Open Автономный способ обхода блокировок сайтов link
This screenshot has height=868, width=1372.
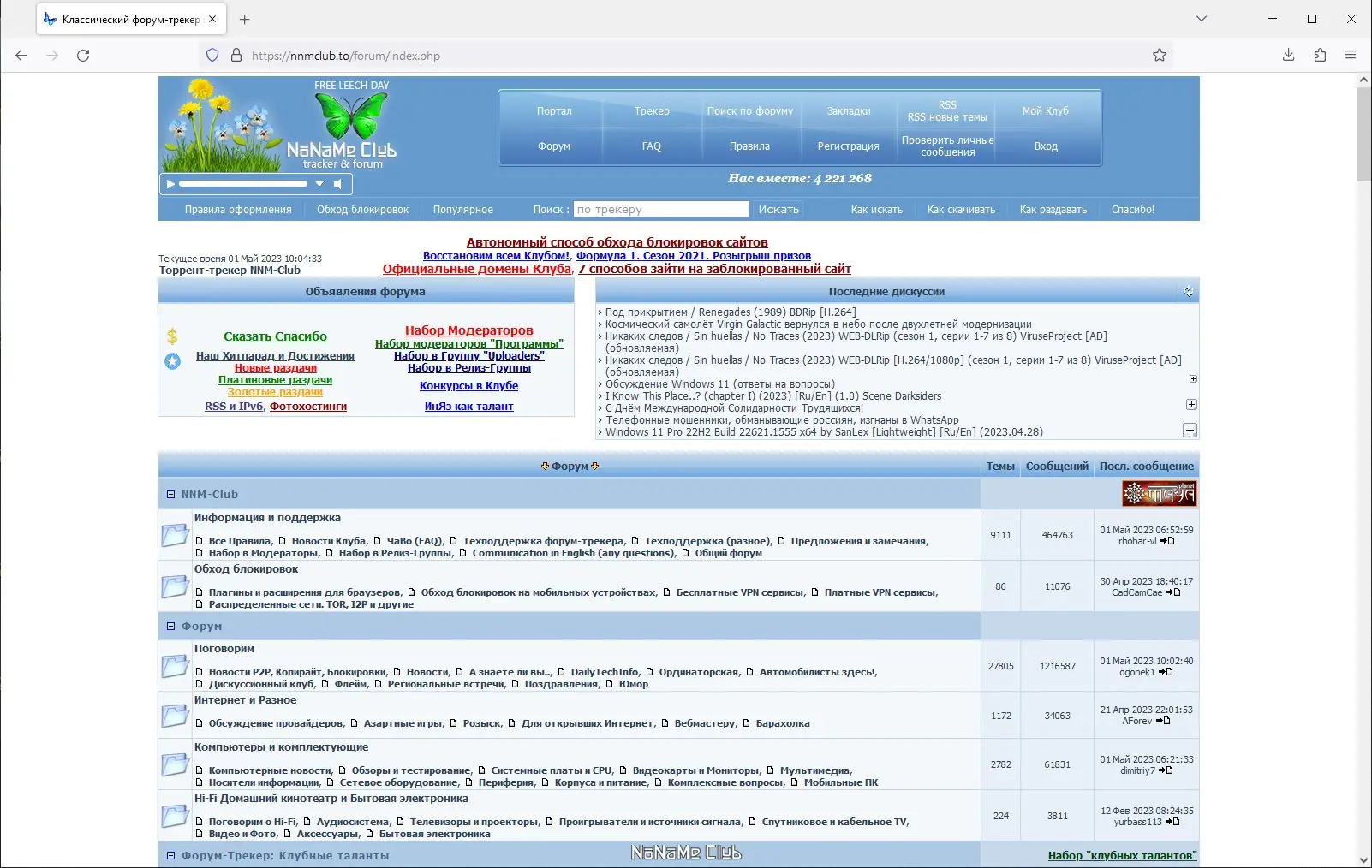[x=617, y=242]
